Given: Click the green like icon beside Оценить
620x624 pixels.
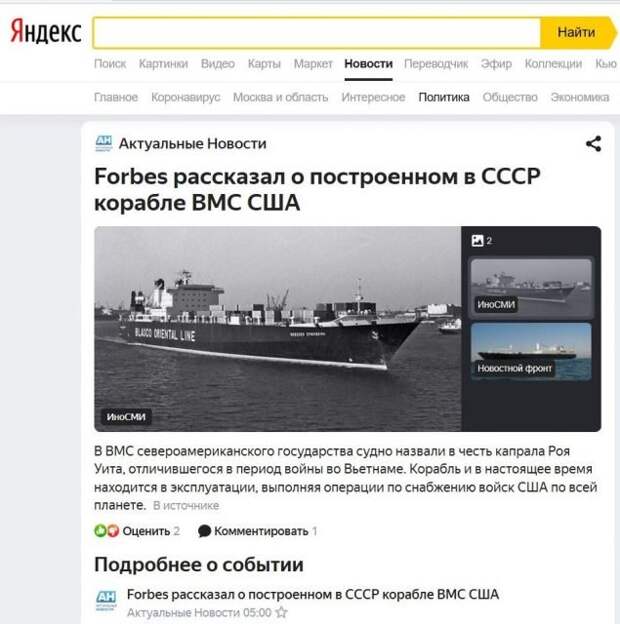Looking at the screenshot, I should [100, 530].
